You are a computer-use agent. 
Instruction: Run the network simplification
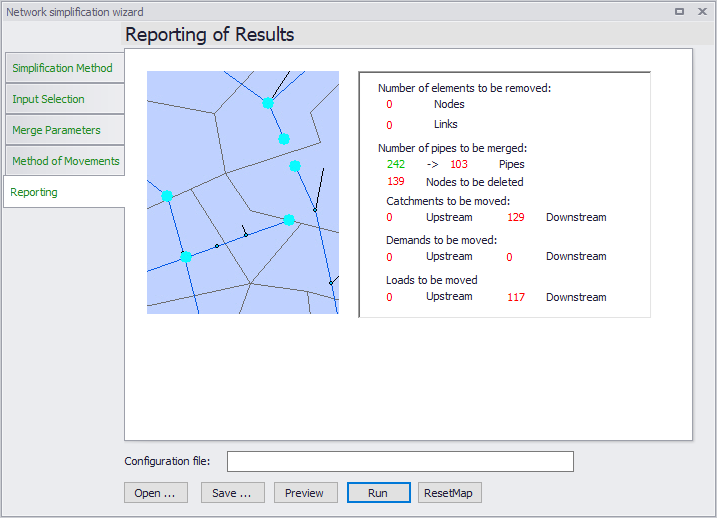tap(379, 493)
